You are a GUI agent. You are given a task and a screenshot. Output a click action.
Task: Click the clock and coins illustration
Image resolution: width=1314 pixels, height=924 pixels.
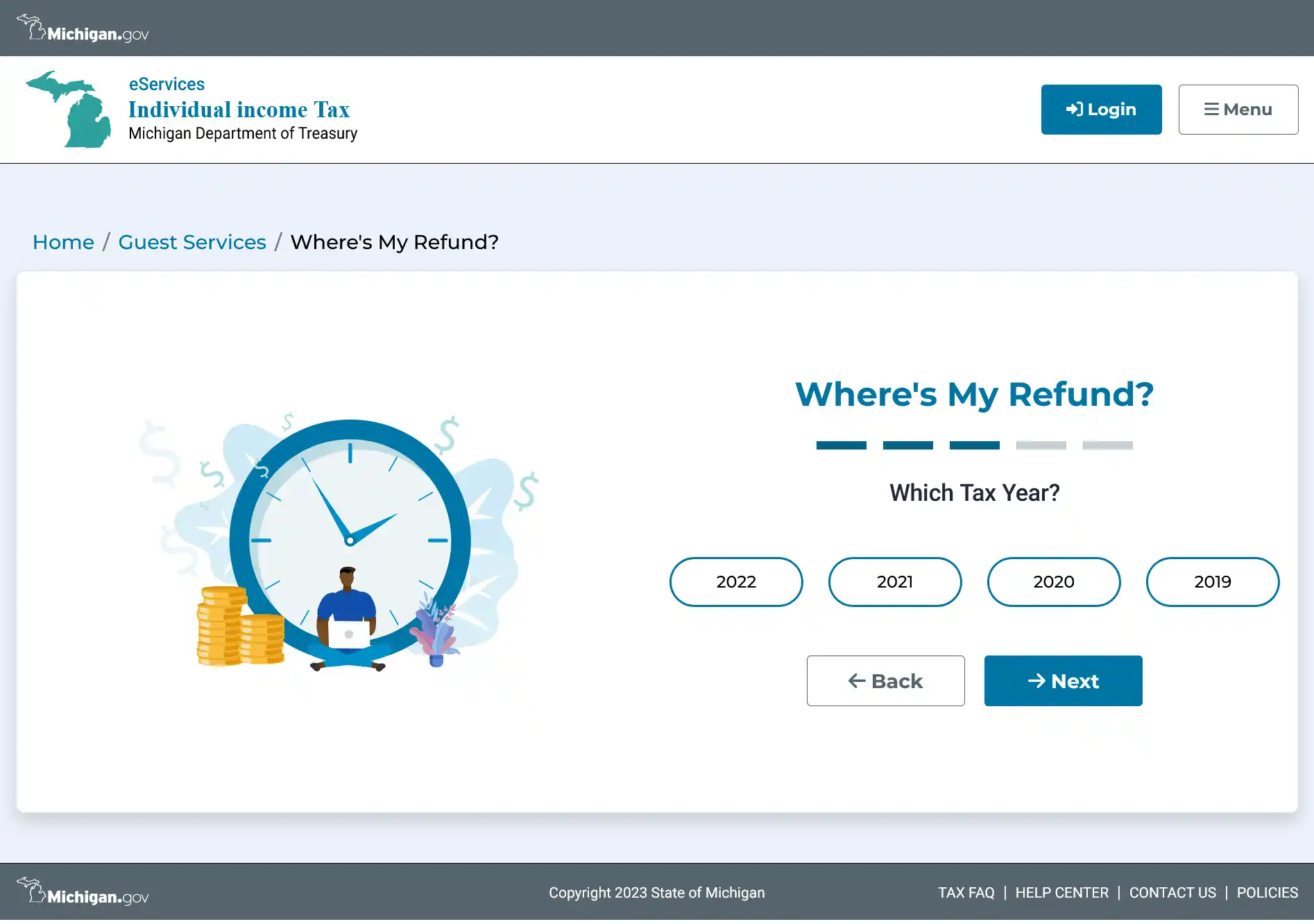tap(340, 542)
